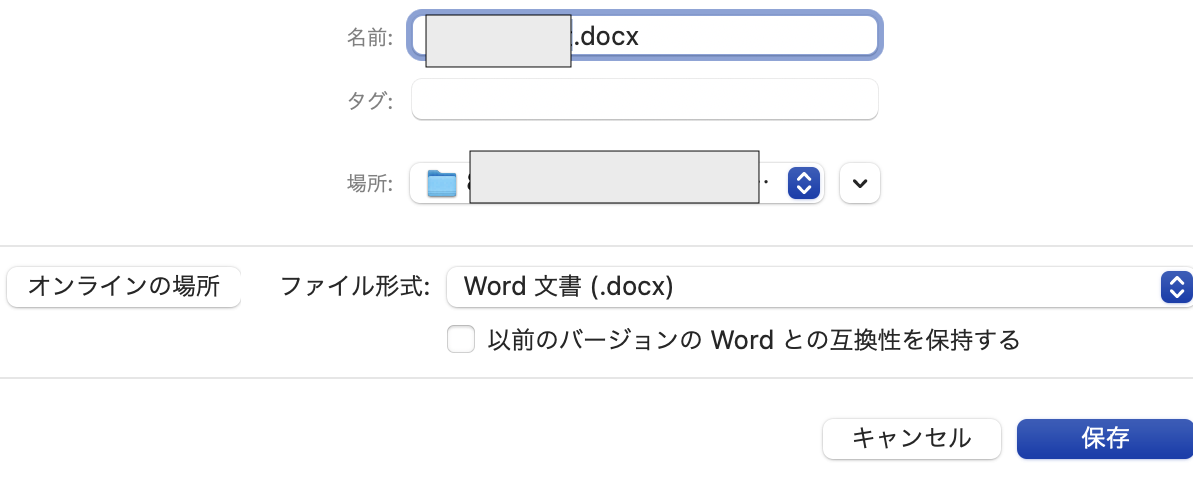This screenshot has height=489, width=1193.
Task: Click the オンラインの場所 button
Action: tap(124, 287)
